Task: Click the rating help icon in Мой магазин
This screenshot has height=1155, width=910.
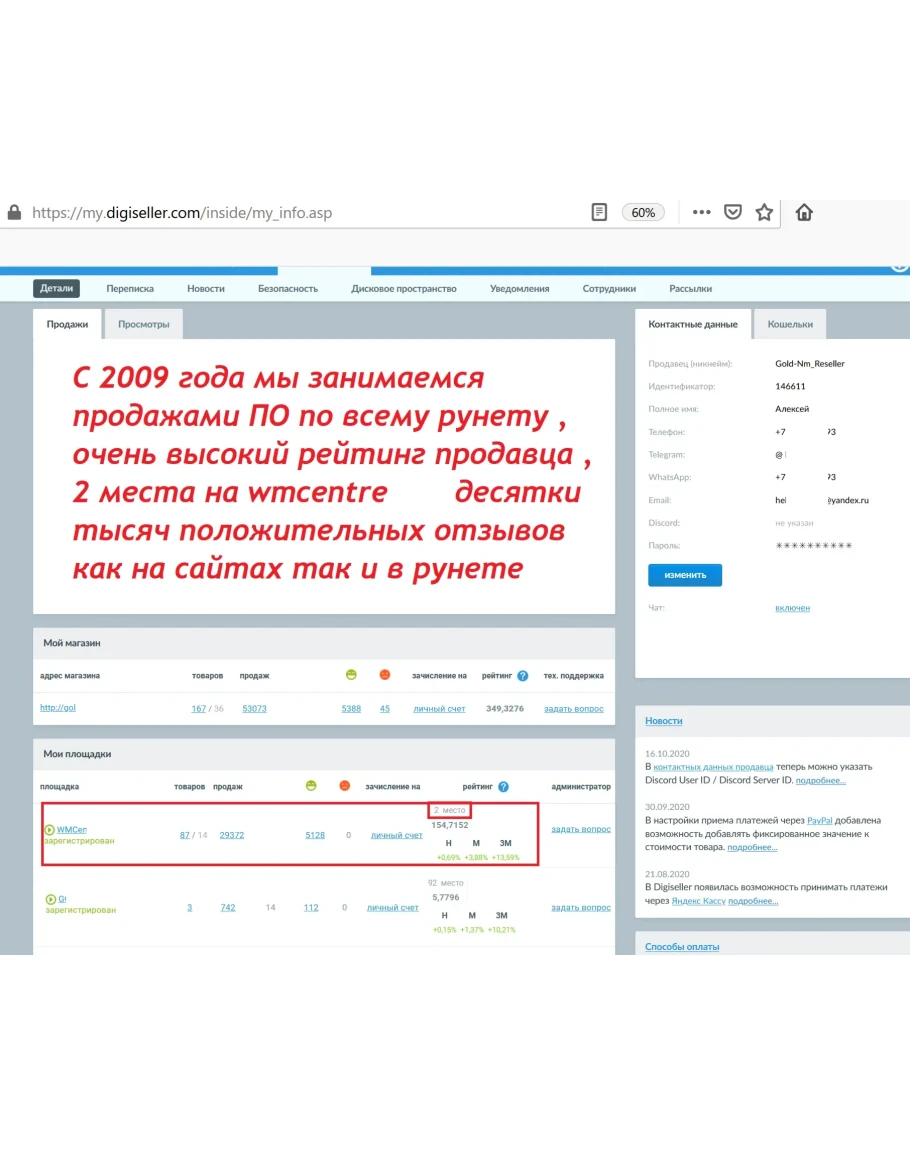Action: [522, 676]
